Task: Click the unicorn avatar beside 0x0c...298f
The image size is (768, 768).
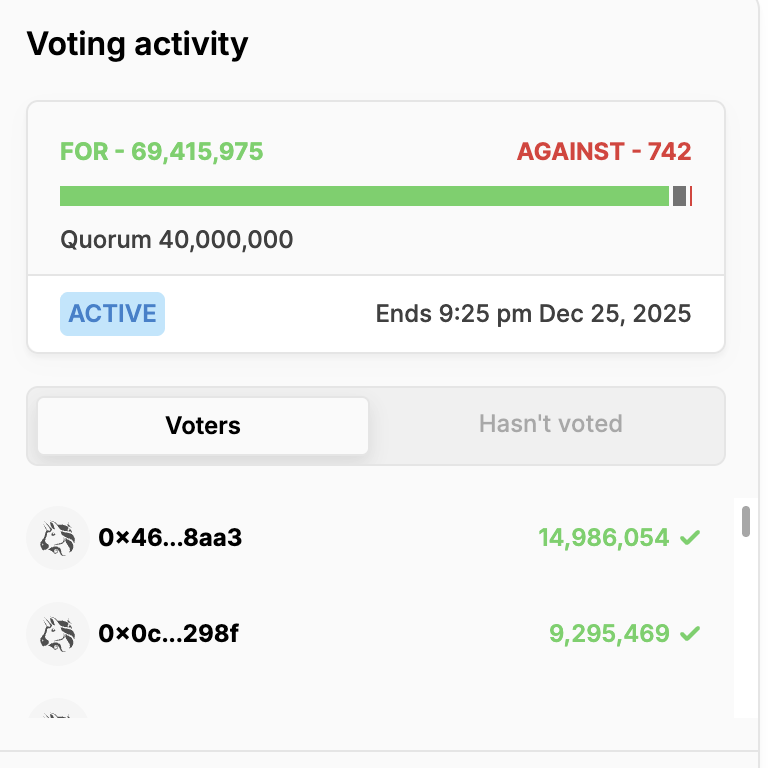Action: (58, 634)
